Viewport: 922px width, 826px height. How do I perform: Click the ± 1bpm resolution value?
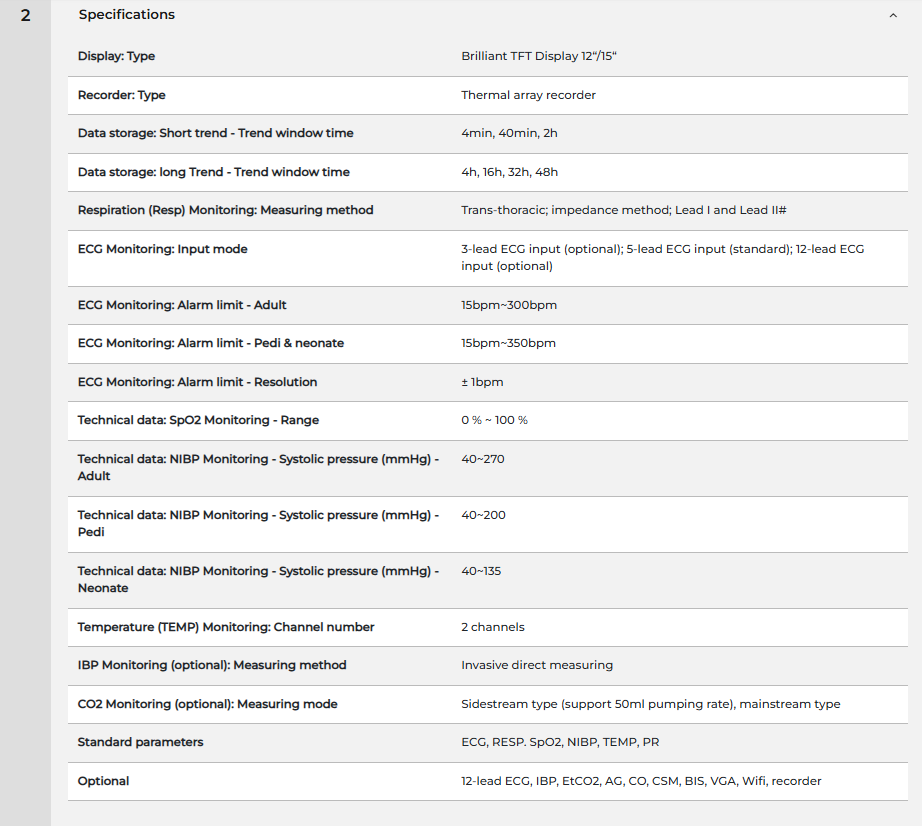[482, 382]
